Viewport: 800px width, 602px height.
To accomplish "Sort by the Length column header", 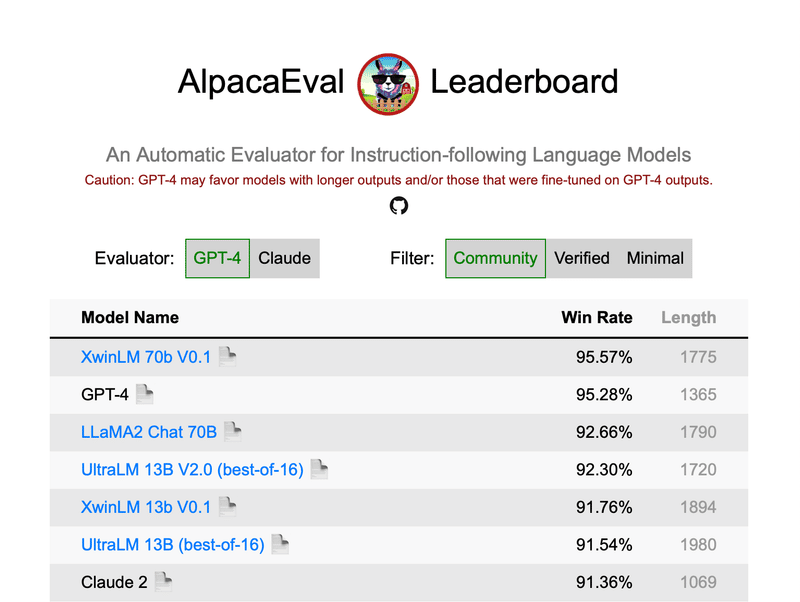I will tap(689, 317).
